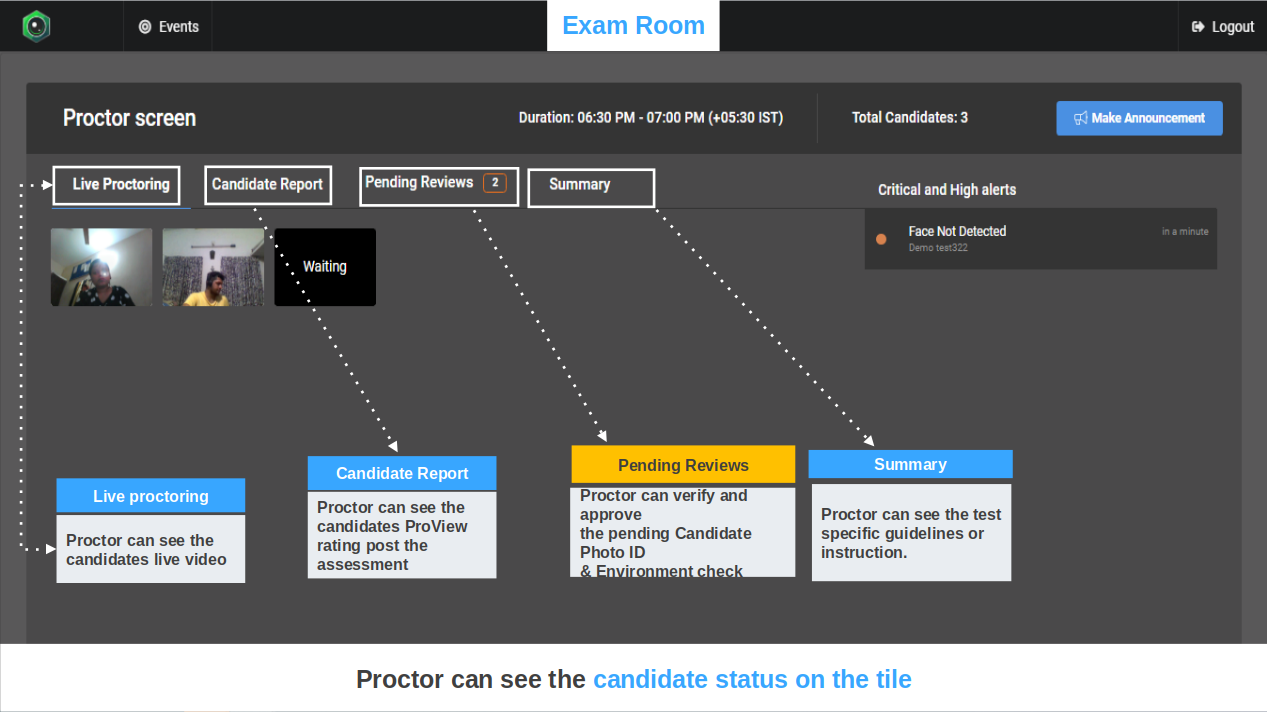Click the Critical and High alerts heading
The height and width of the screenshot is (712, 1267).
947,190
